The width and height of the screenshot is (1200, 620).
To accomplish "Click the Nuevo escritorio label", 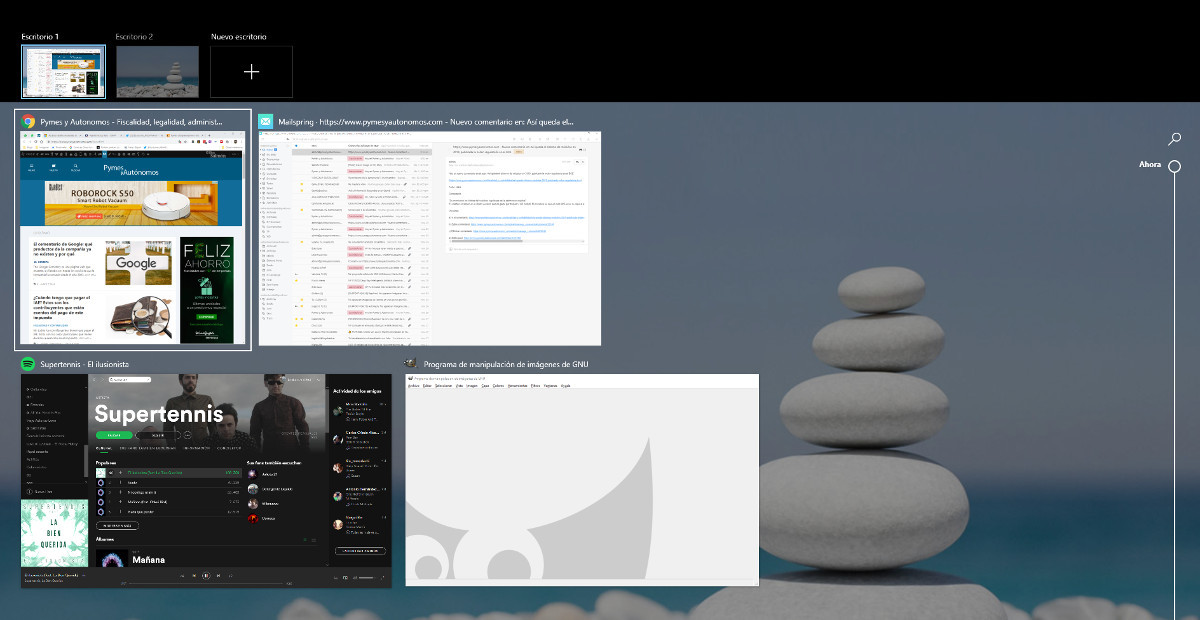I will pos(238,37).
